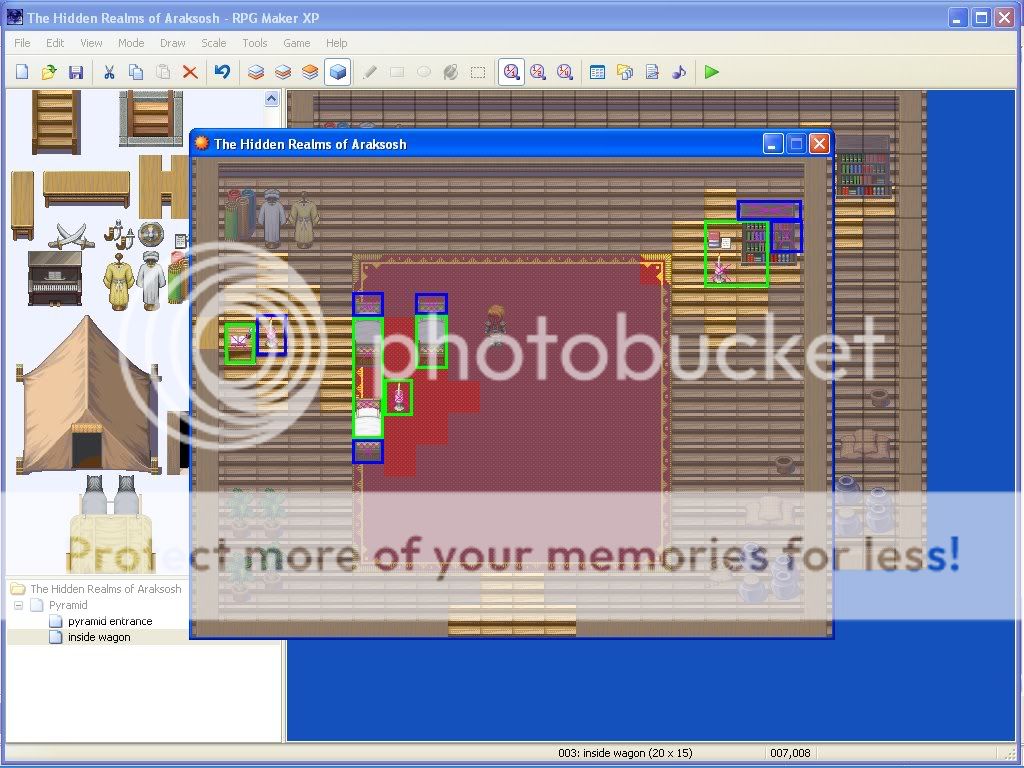Click the red Delete X icon

(190, 72)
